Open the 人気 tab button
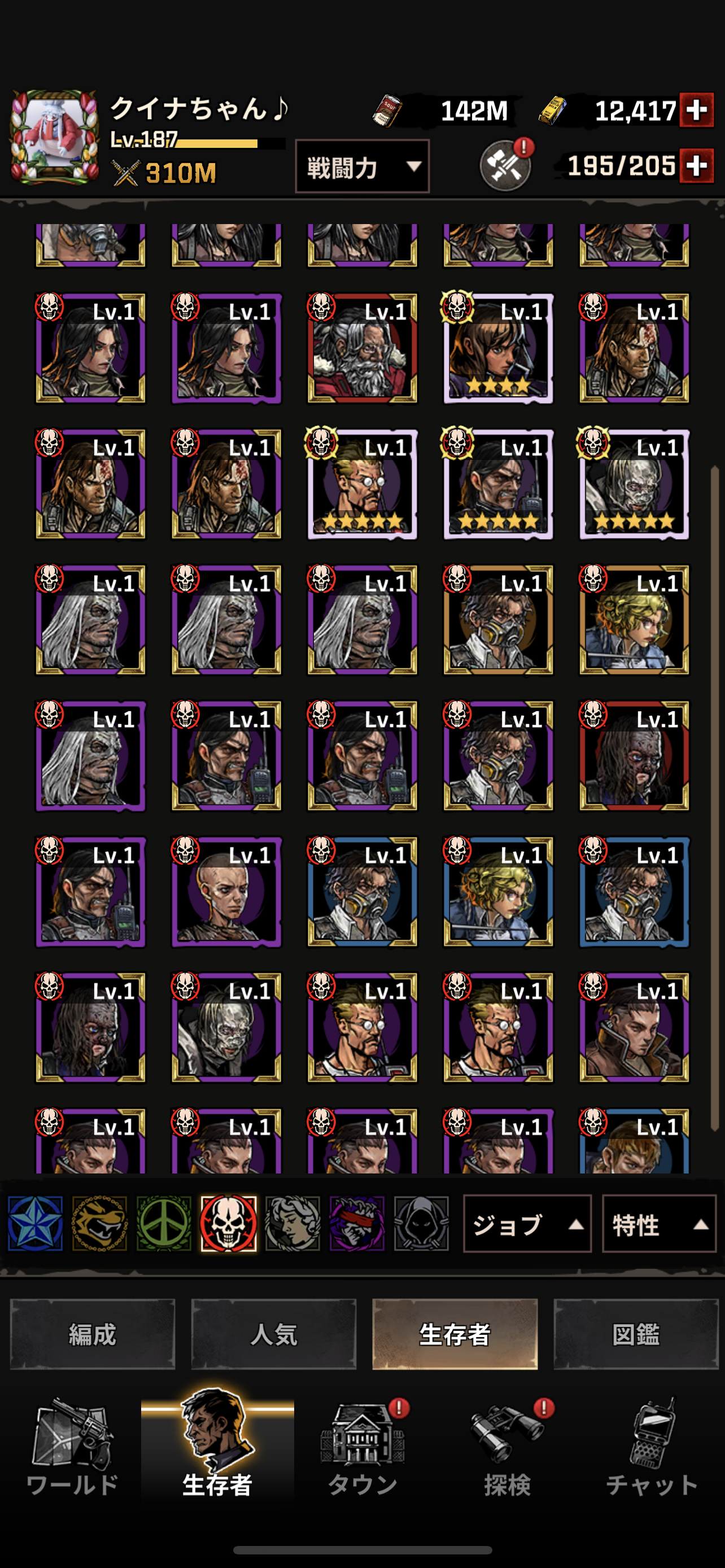This screenshot has height=1568, width=725. 274,1334
